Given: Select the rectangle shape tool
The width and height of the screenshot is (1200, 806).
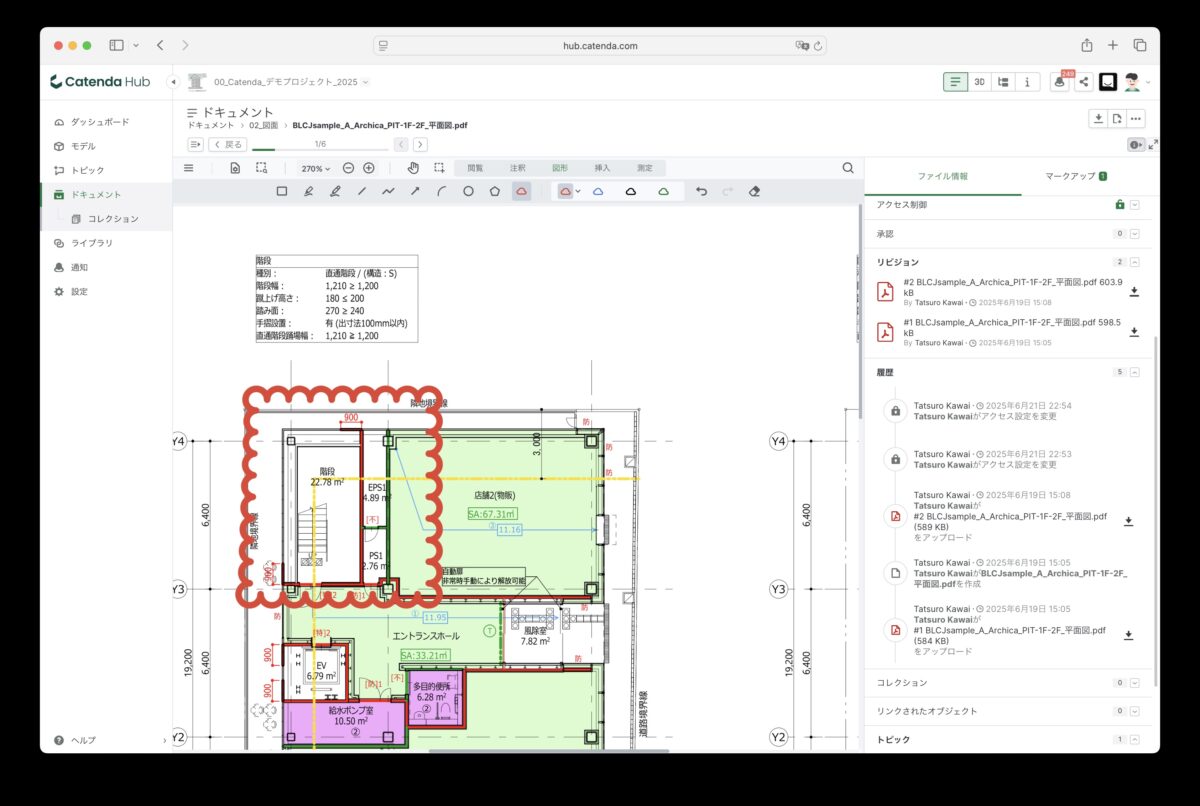Looking at the screenshot, I should 282,191.
